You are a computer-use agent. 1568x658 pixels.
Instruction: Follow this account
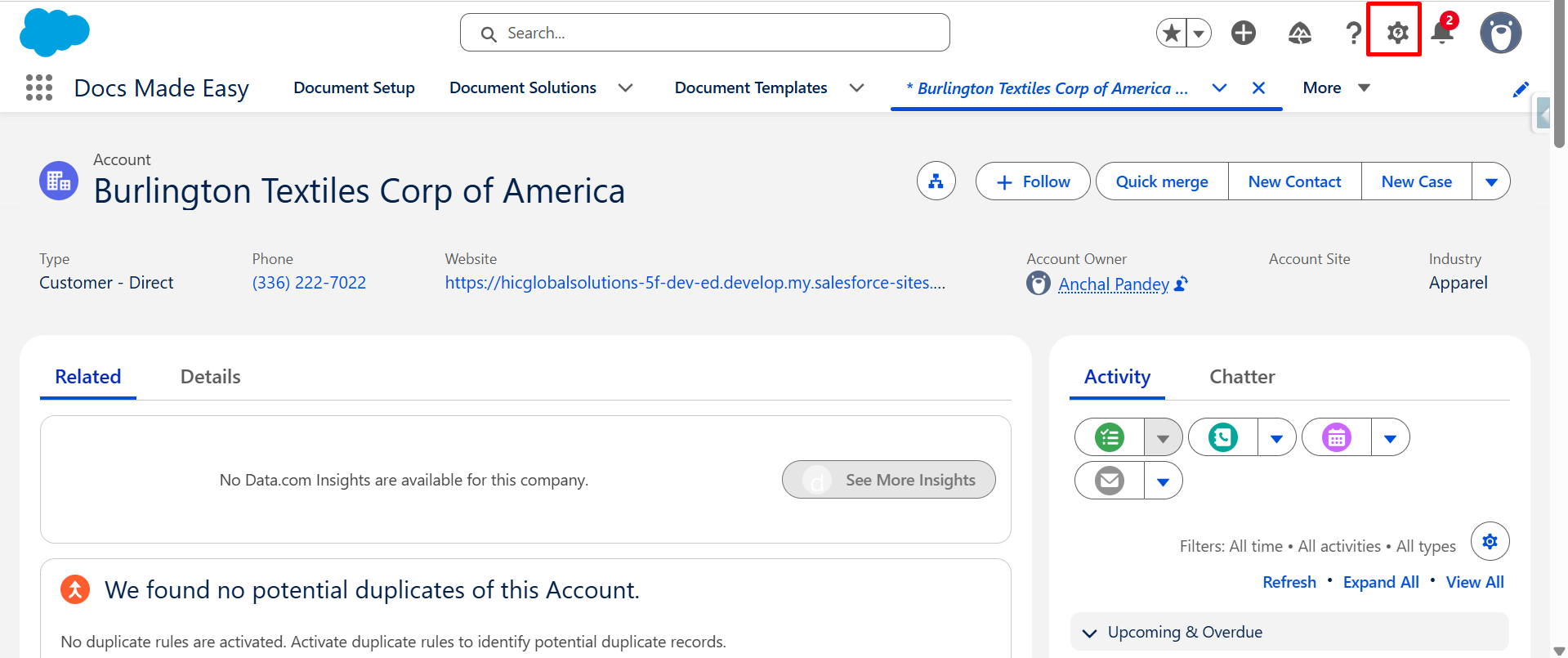click(x=1033, y=181)
